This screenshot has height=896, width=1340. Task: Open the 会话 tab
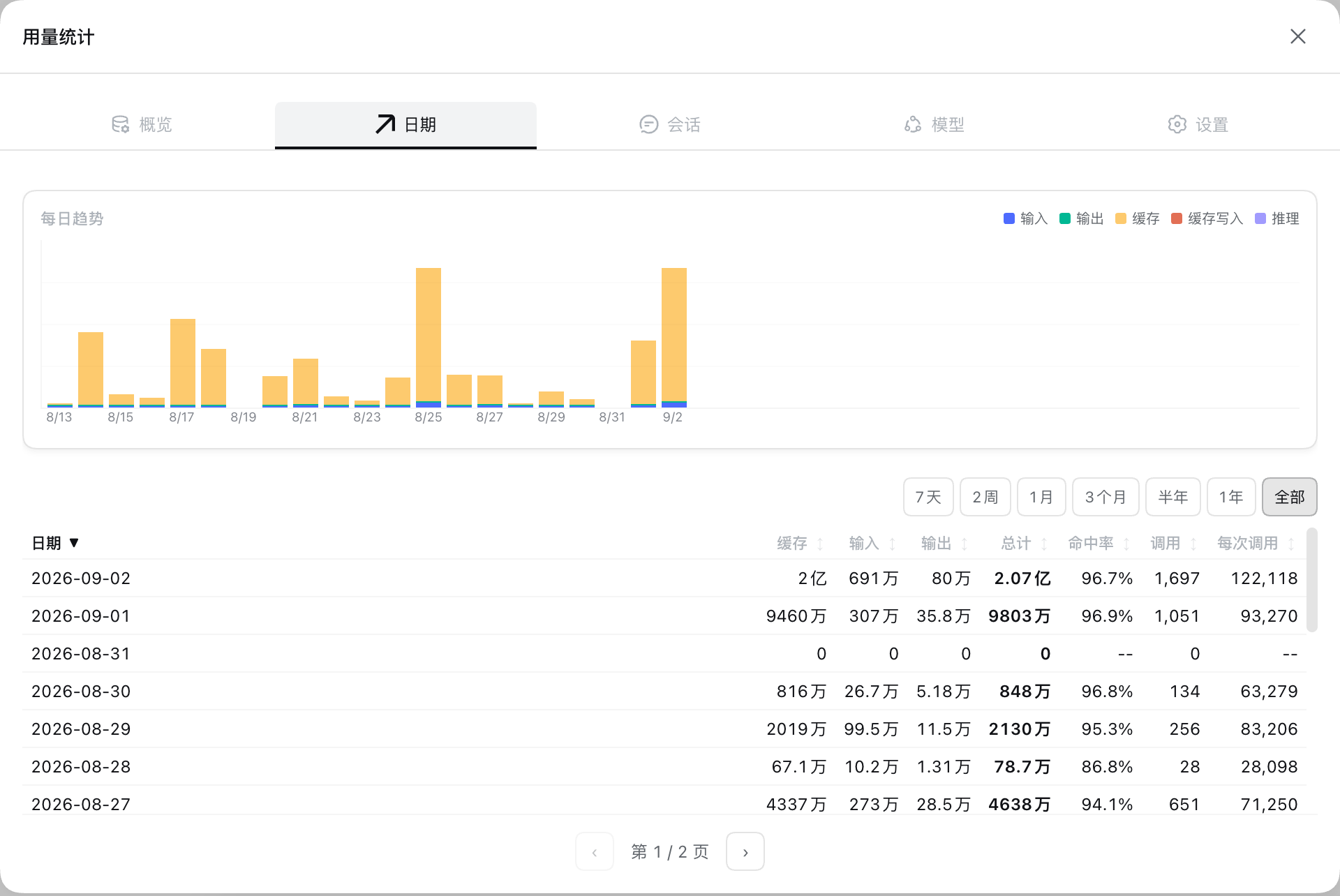click(669, 125)
